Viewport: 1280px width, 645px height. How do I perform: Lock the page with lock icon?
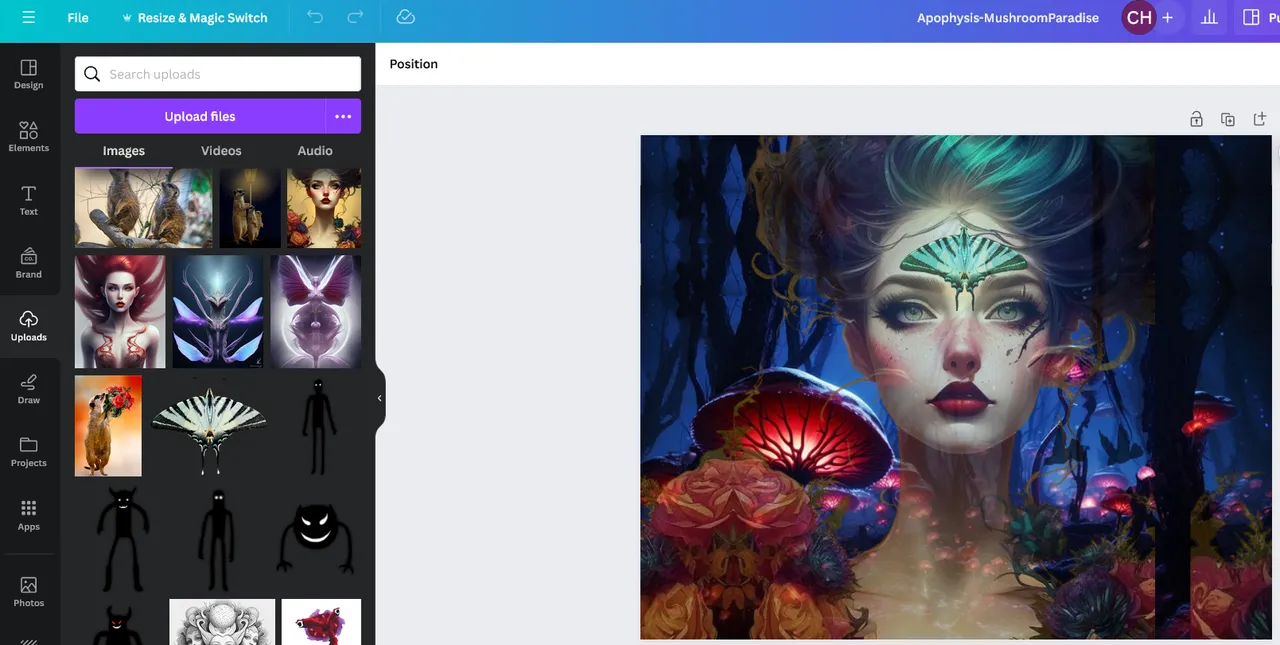1196,119
